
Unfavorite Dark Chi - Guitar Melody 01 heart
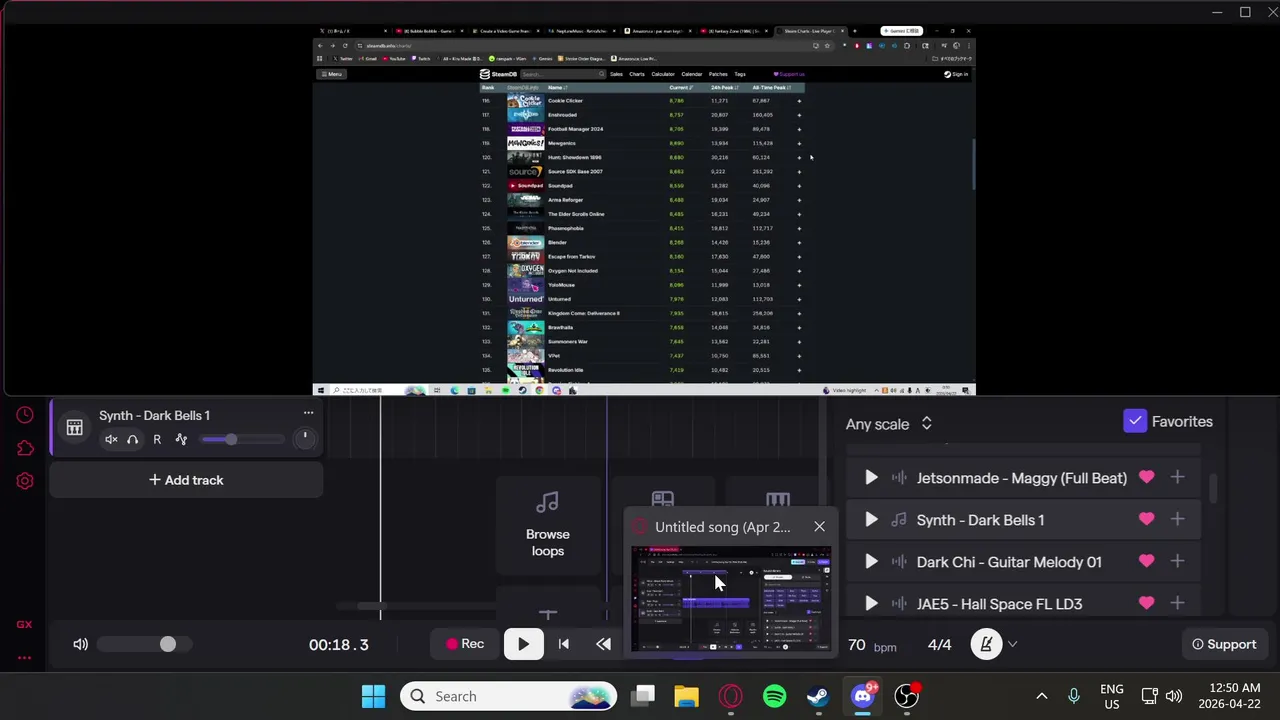(1146, 562)
